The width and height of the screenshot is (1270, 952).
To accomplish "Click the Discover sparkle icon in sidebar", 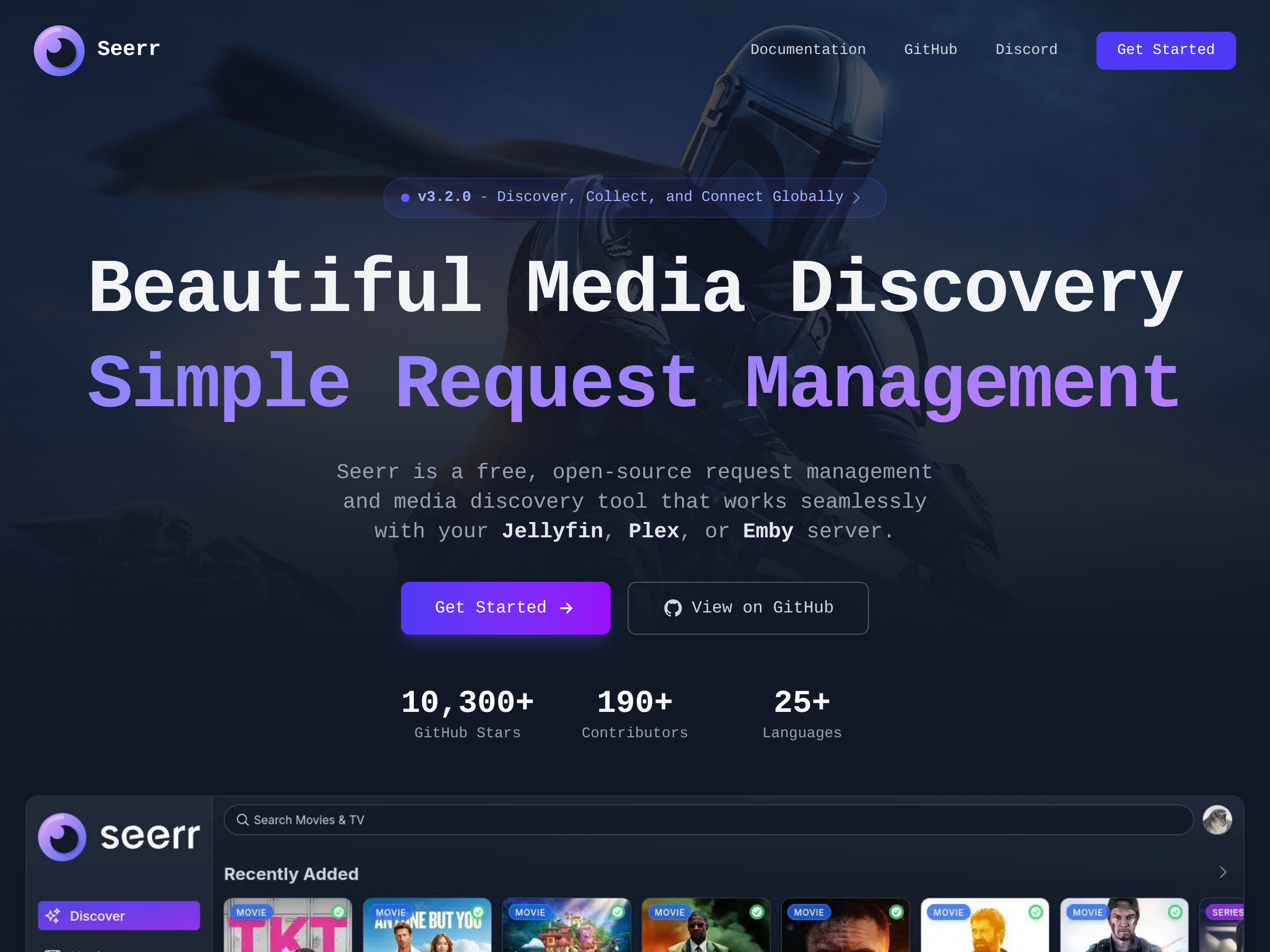I will tap(53, 916).
